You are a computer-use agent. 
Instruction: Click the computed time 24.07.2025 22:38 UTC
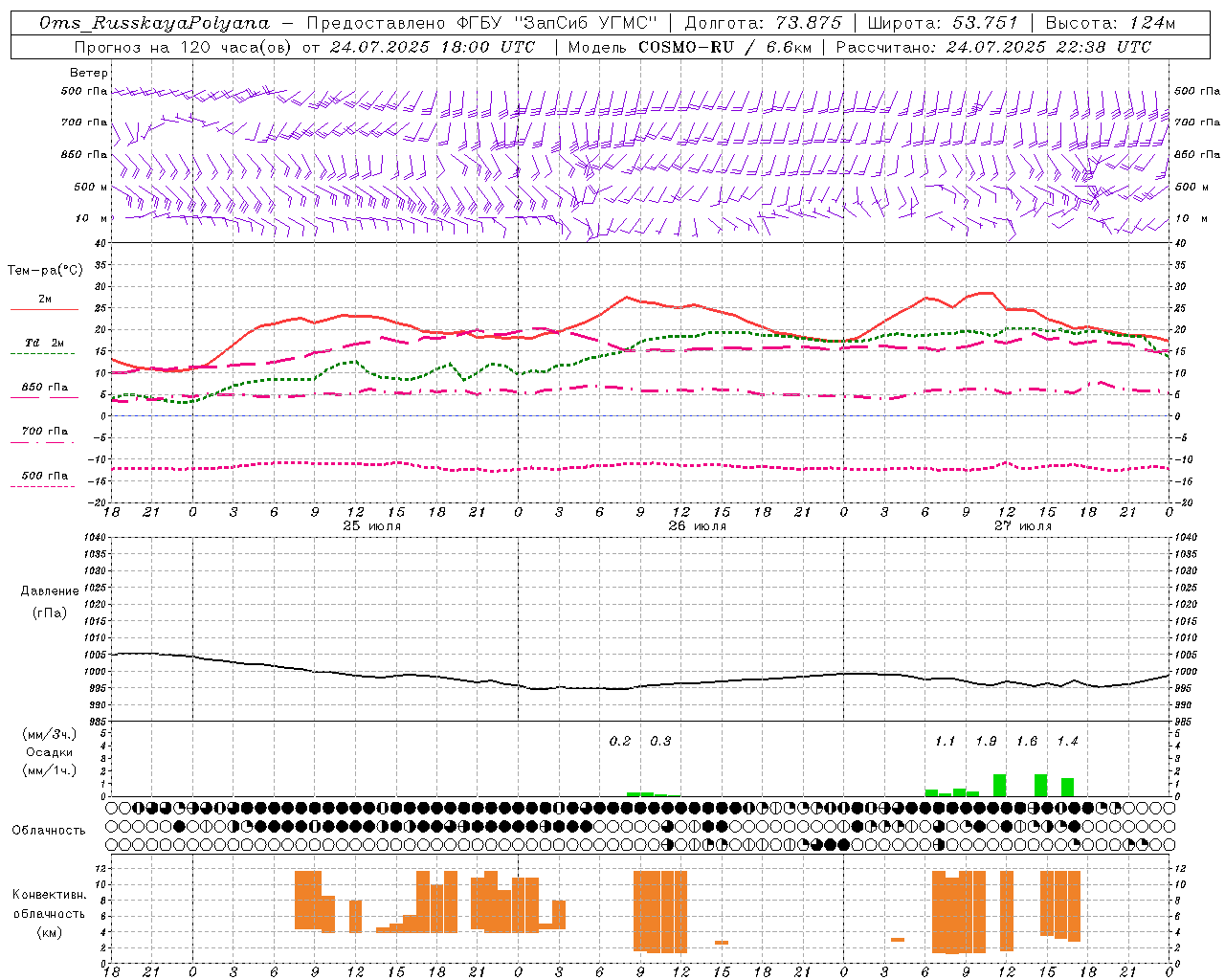pos(1049,47)
